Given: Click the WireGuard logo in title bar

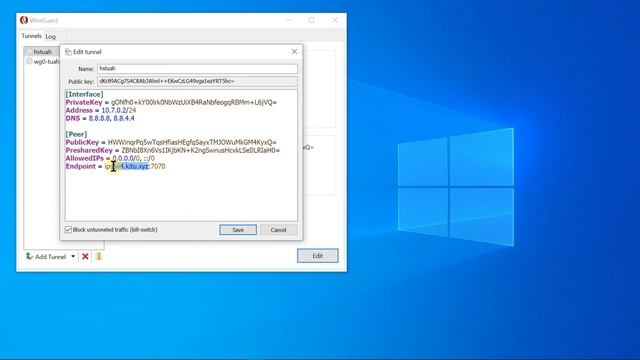Looking at the screenshot, I should click(x=24, y=20).
